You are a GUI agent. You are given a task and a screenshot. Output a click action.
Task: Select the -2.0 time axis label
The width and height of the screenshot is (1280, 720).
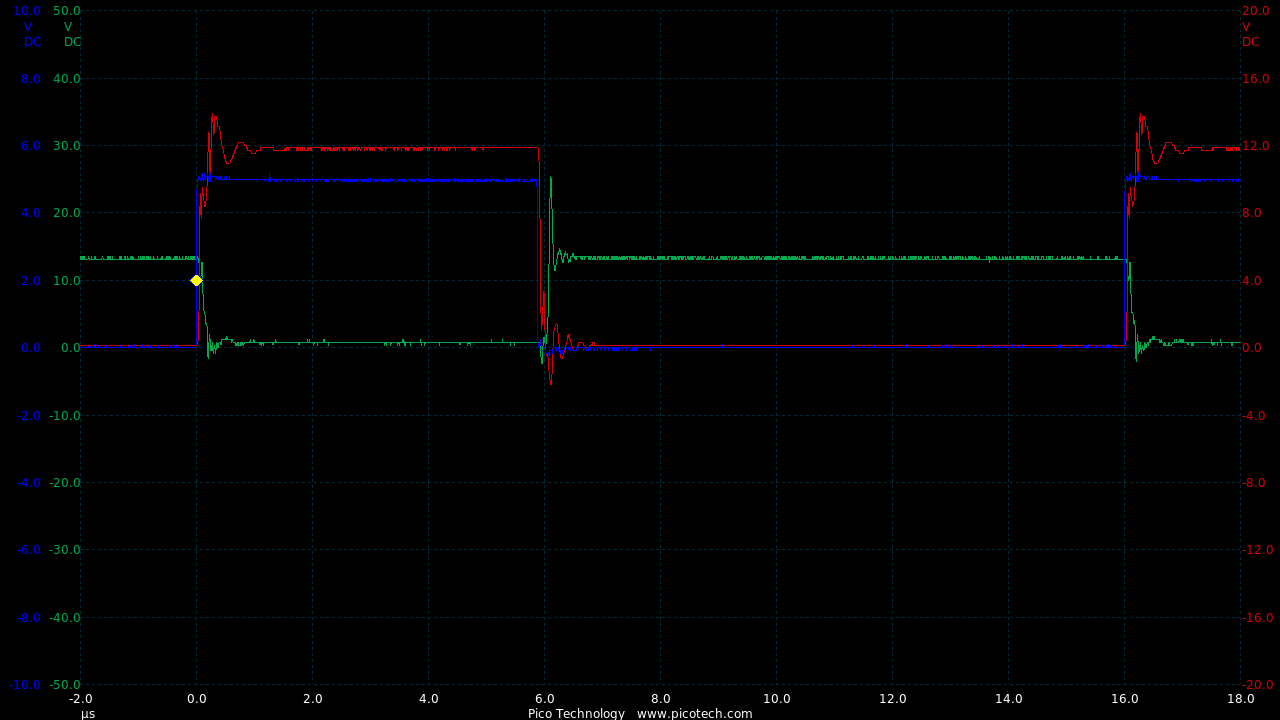pyautogui.click(x=81, y=699)
